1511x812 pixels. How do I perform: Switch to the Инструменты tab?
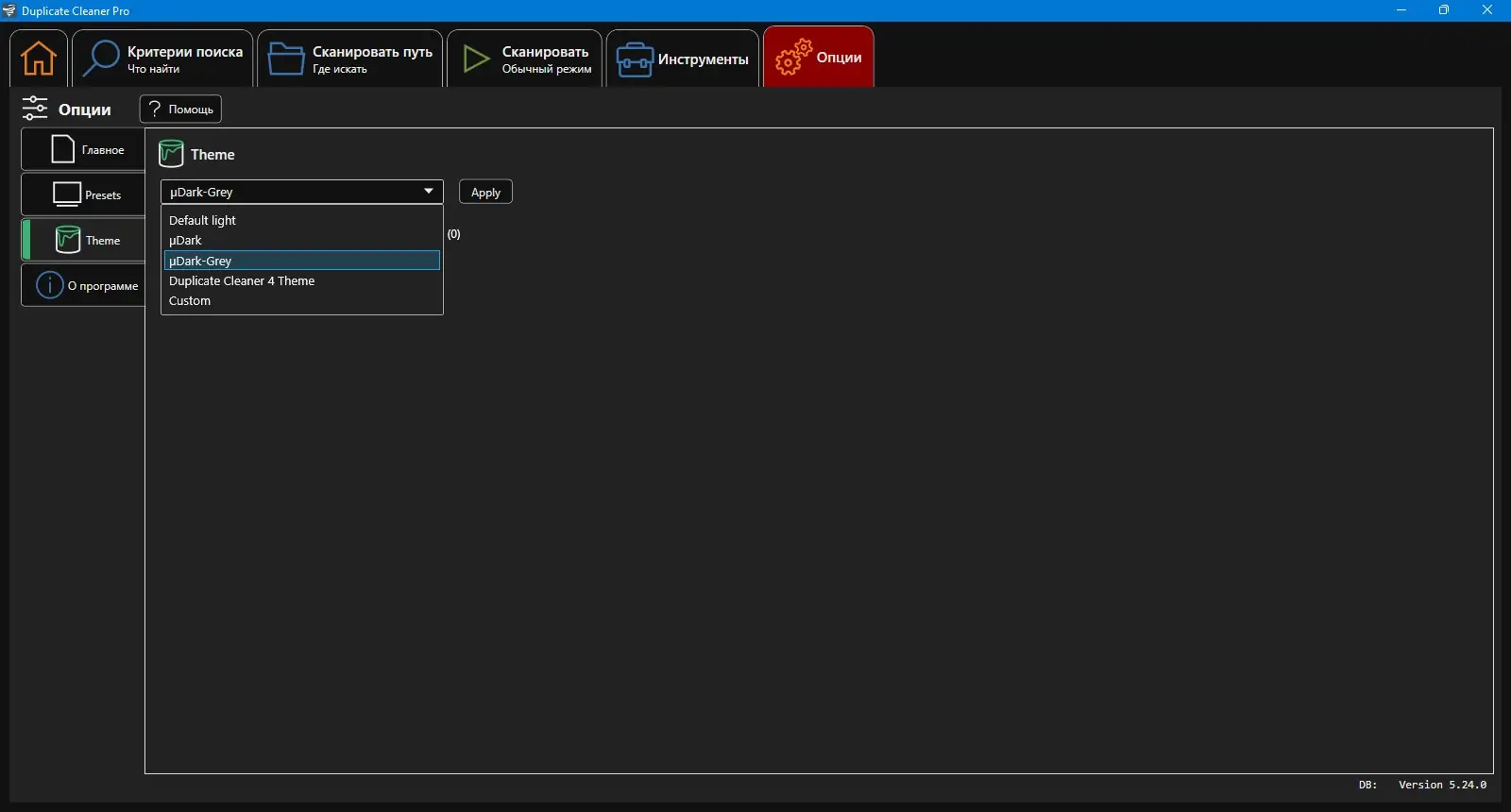683,59
